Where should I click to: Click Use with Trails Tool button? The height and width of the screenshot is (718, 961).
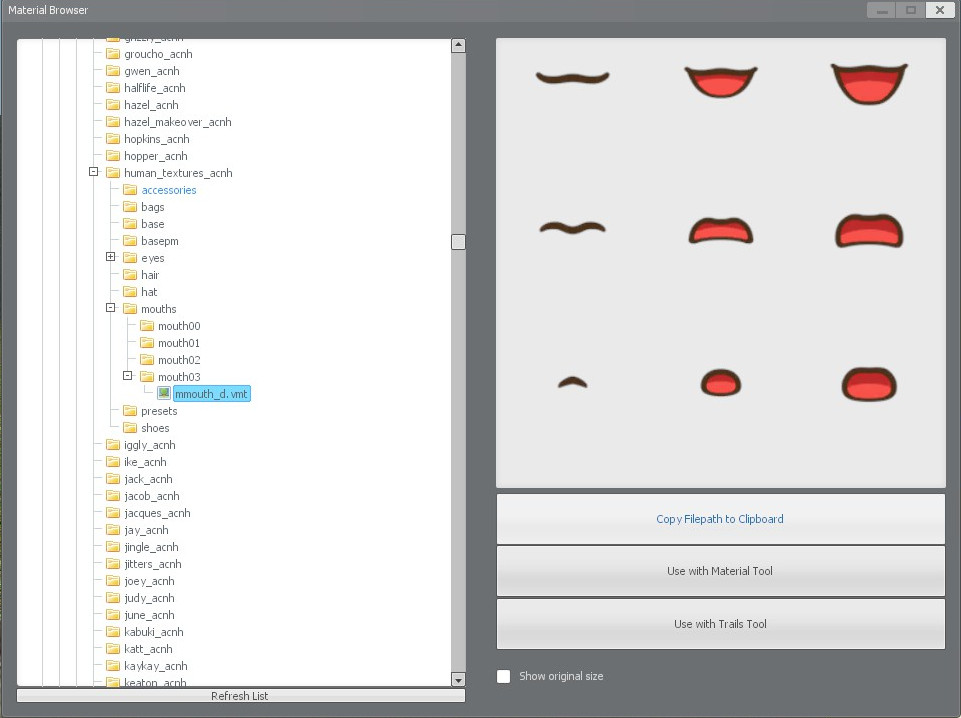720,624
